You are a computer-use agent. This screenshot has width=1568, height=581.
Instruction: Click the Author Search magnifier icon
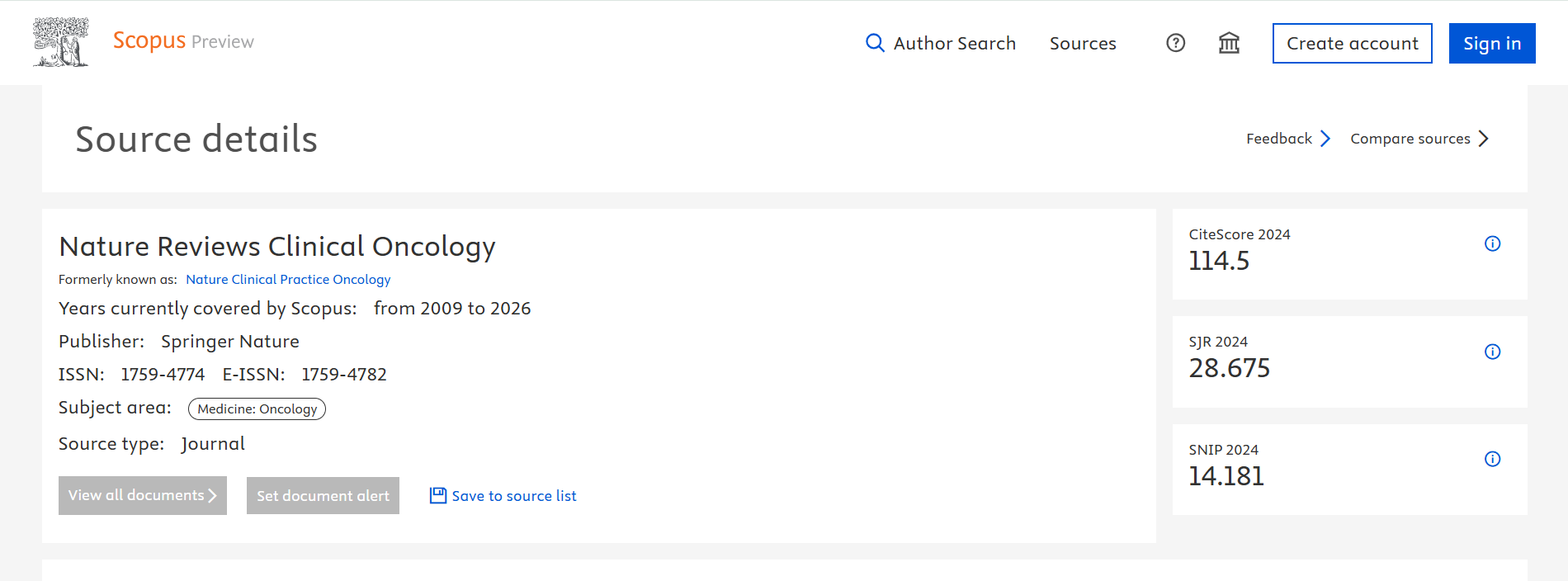tap(874, 43)
